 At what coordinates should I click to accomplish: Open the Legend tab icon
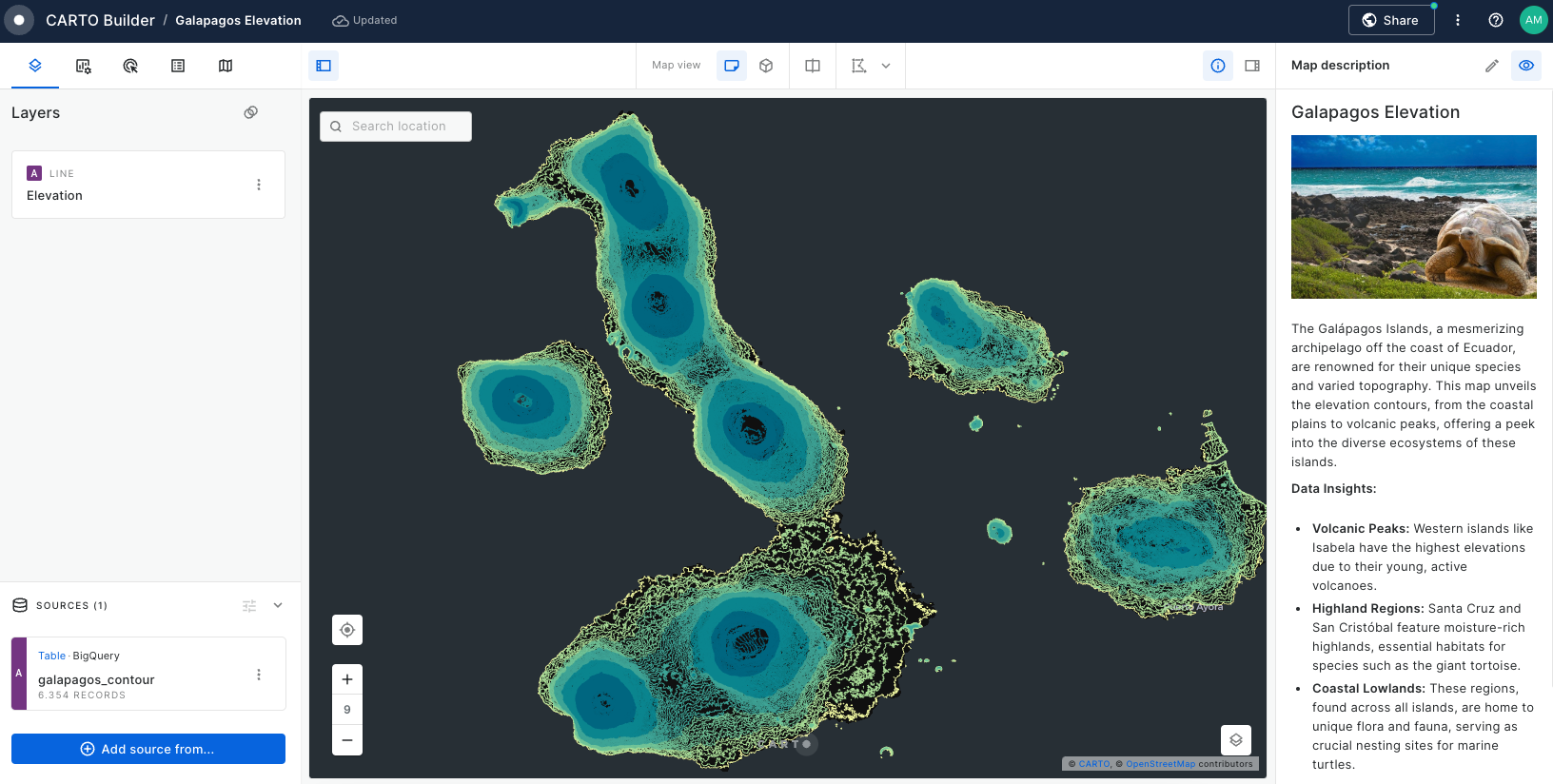tap(178, 66)
